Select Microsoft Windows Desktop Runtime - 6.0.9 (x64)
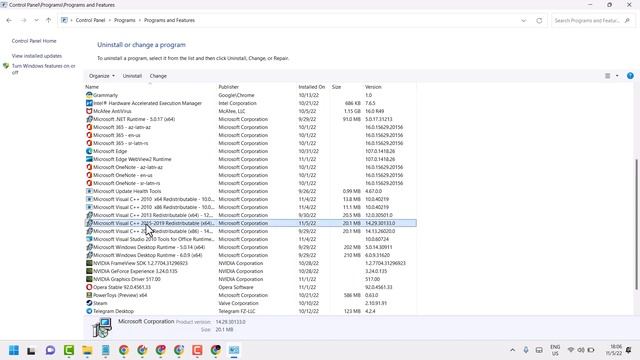Screen dimensions: 640x360 [250, 255]
